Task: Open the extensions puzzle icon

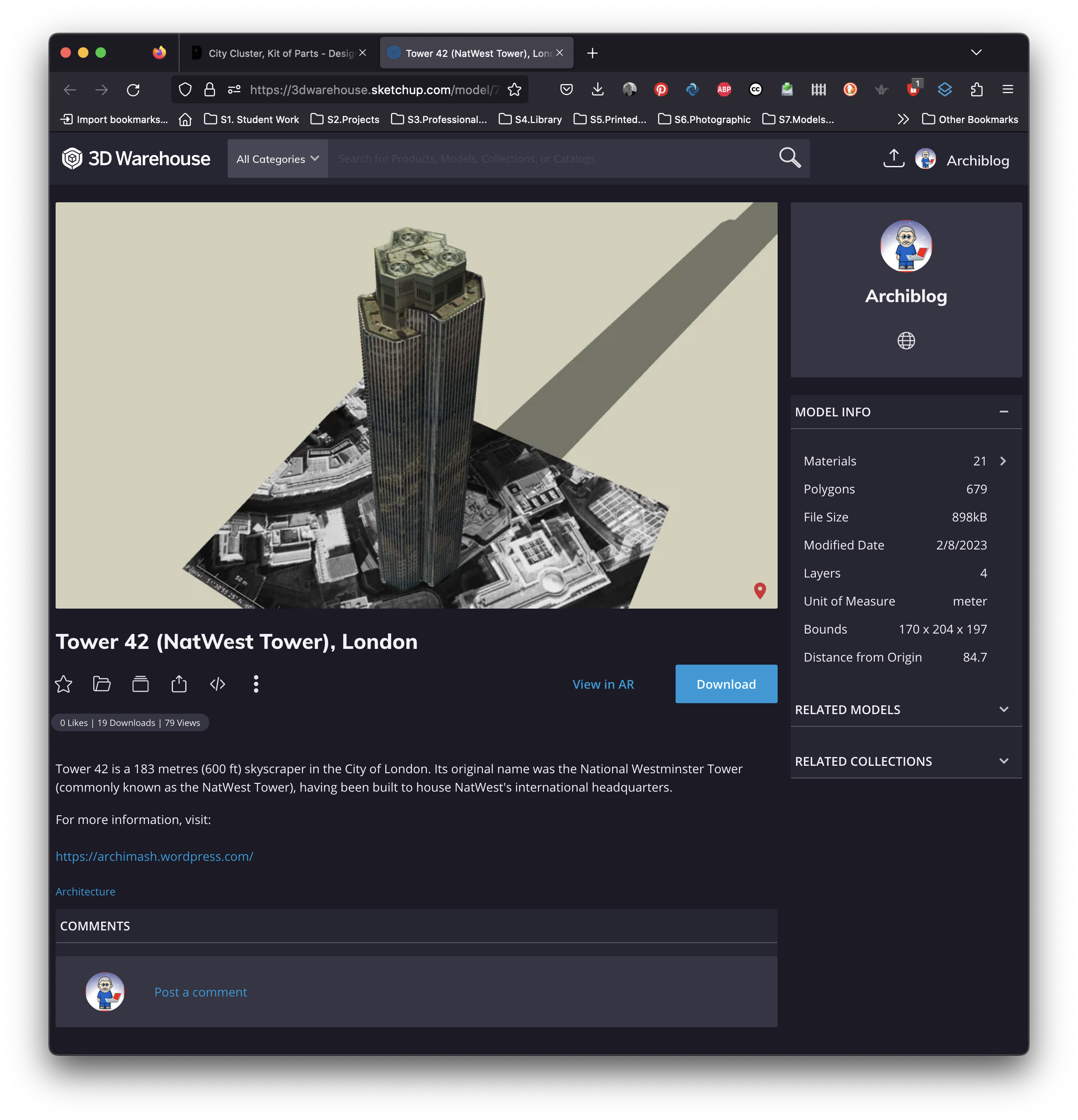Action: coord(976,90)
